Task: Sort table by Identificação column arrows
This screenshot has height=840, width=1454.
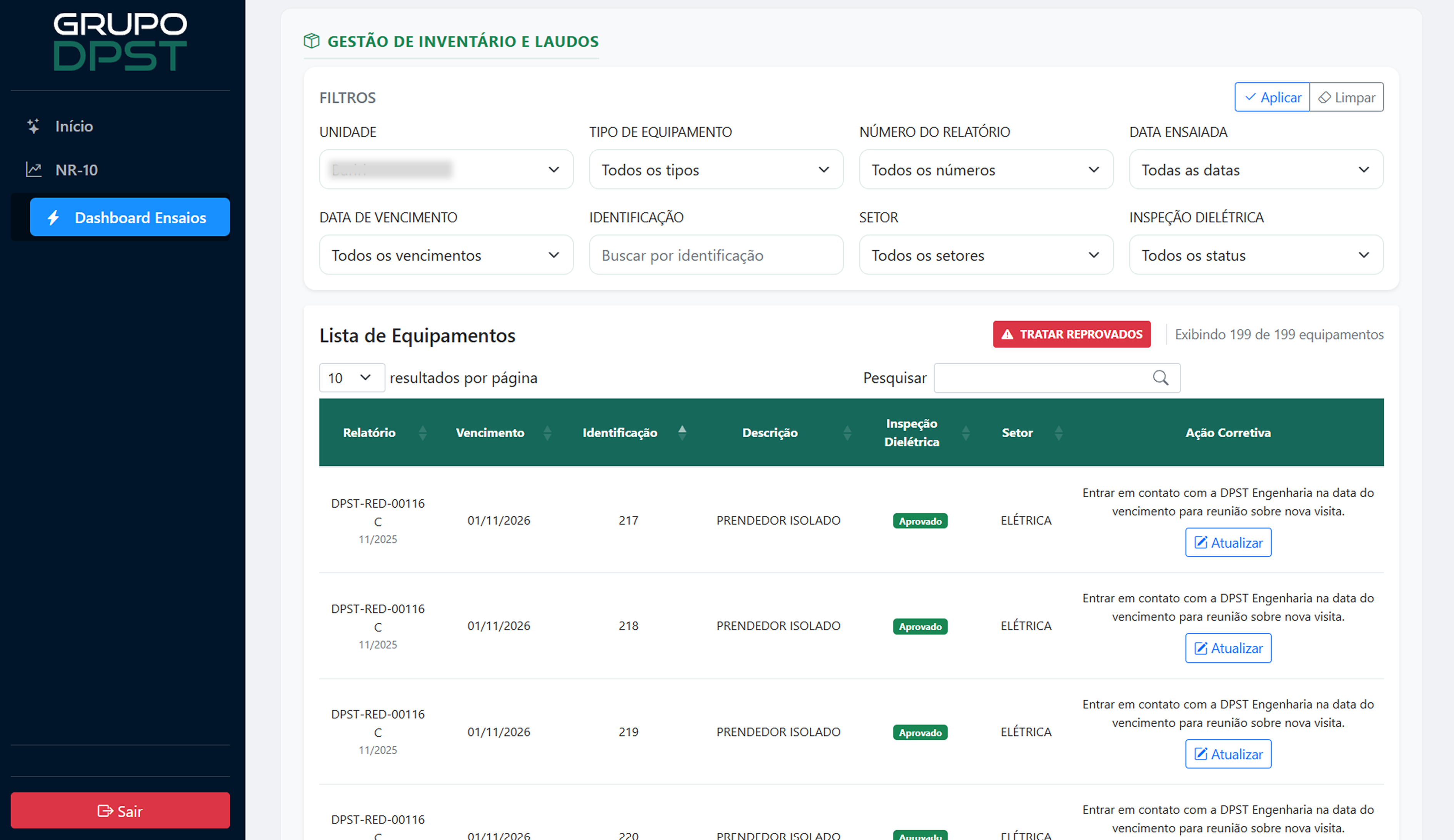Action: [x=682, y=433]
